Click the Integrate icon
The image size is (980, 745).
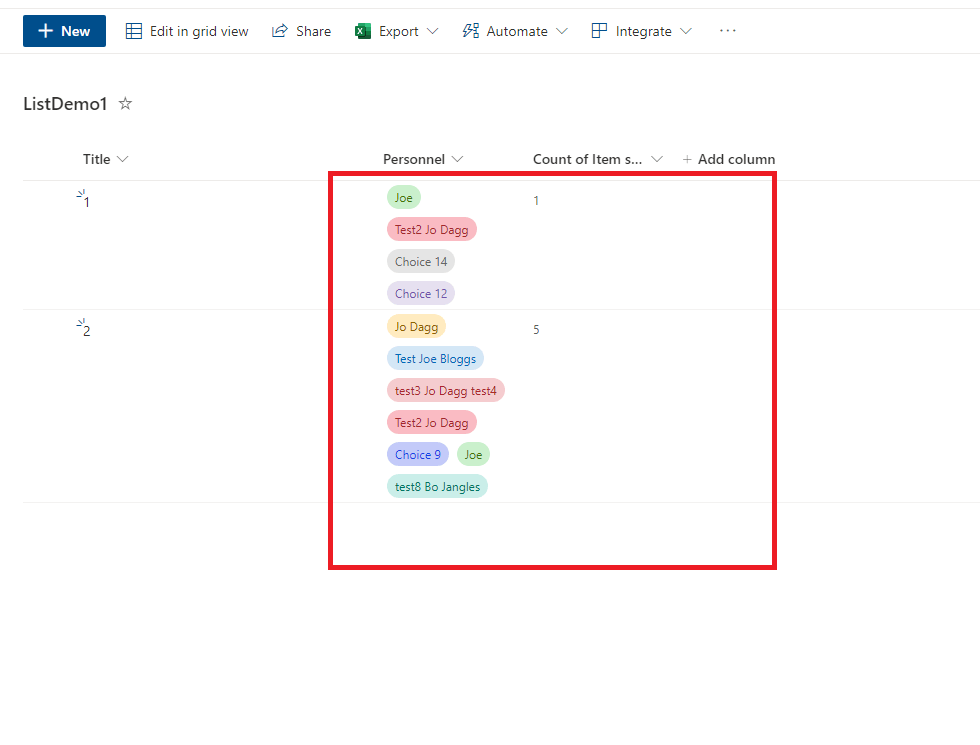(x=599, y=31)
